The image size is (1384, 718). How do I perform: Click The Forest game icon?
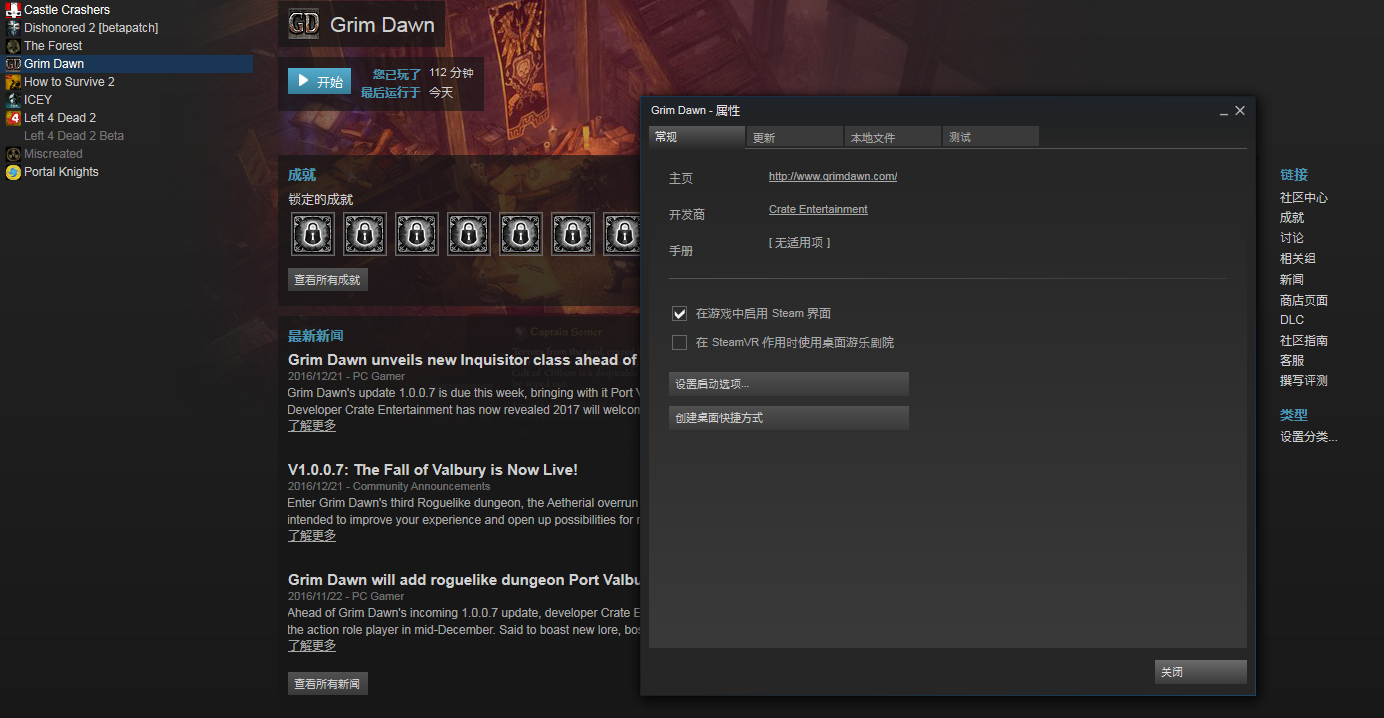(x=13, y=46)
